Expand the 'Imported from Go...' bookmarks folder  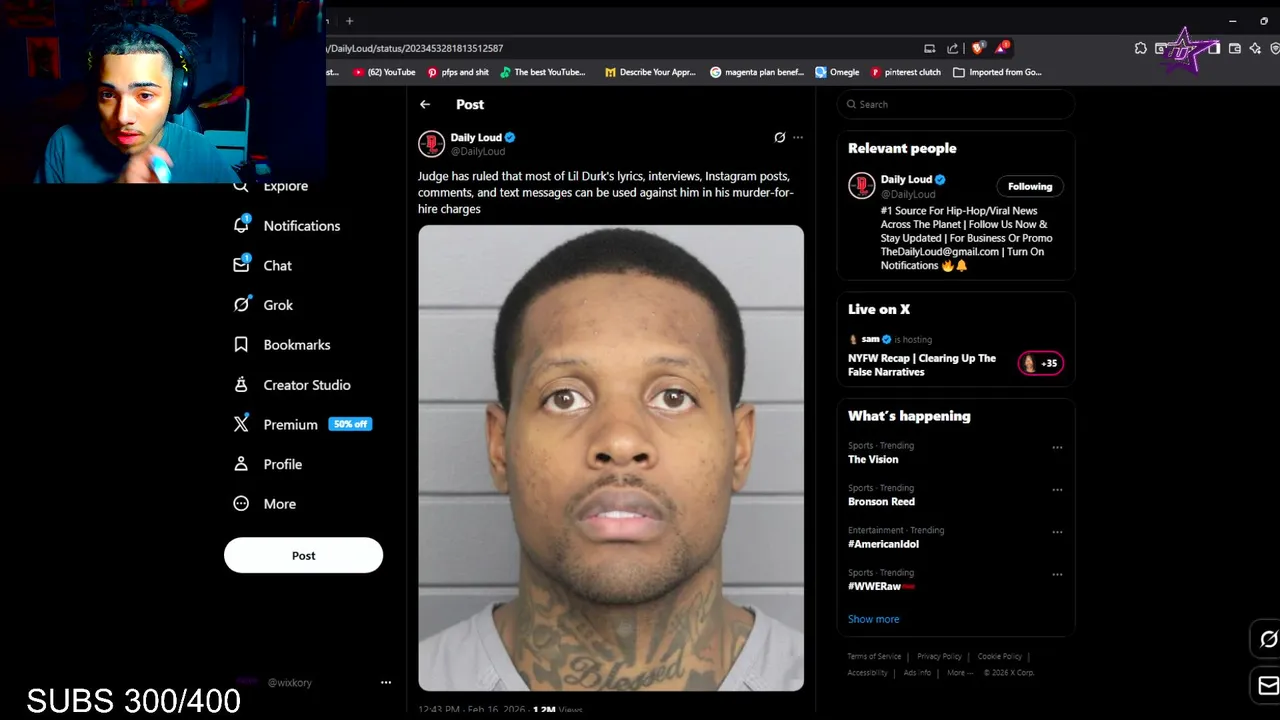[997, 72]
